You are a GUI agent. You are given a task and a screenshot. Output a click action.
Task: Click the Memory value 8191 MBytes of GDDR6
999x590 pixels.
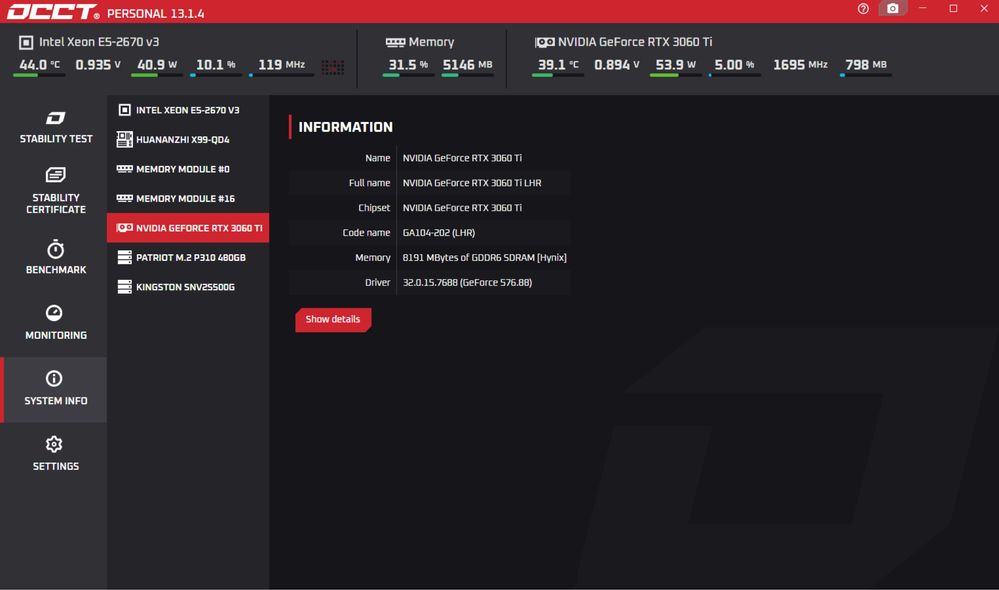tap(485, 257)
